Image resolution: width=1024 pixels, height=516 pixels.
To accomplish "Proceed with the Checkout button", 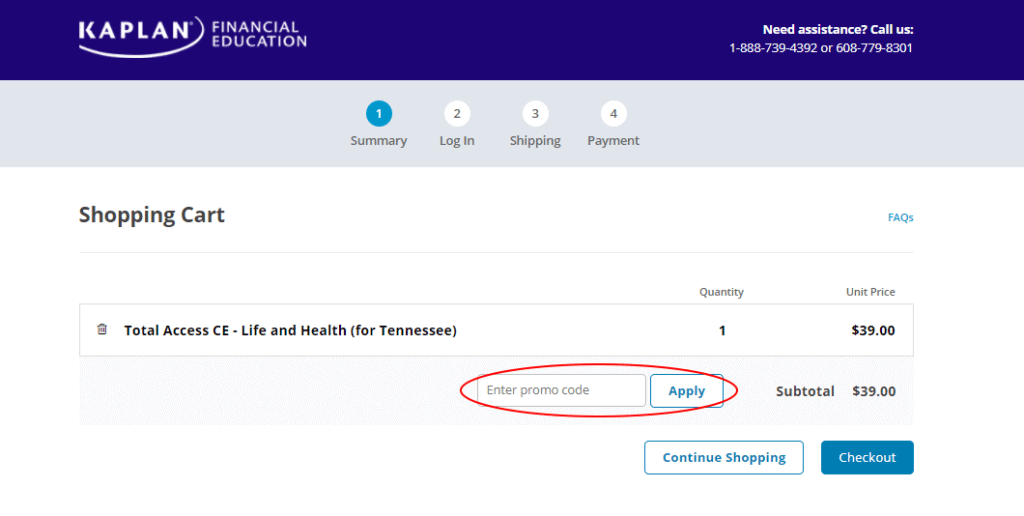I will [x=867, y=458].
